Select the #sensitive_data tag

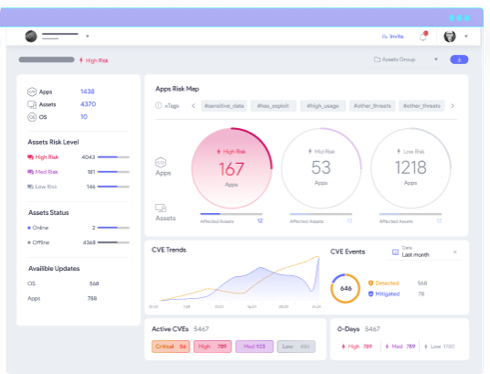pos(224,106)
